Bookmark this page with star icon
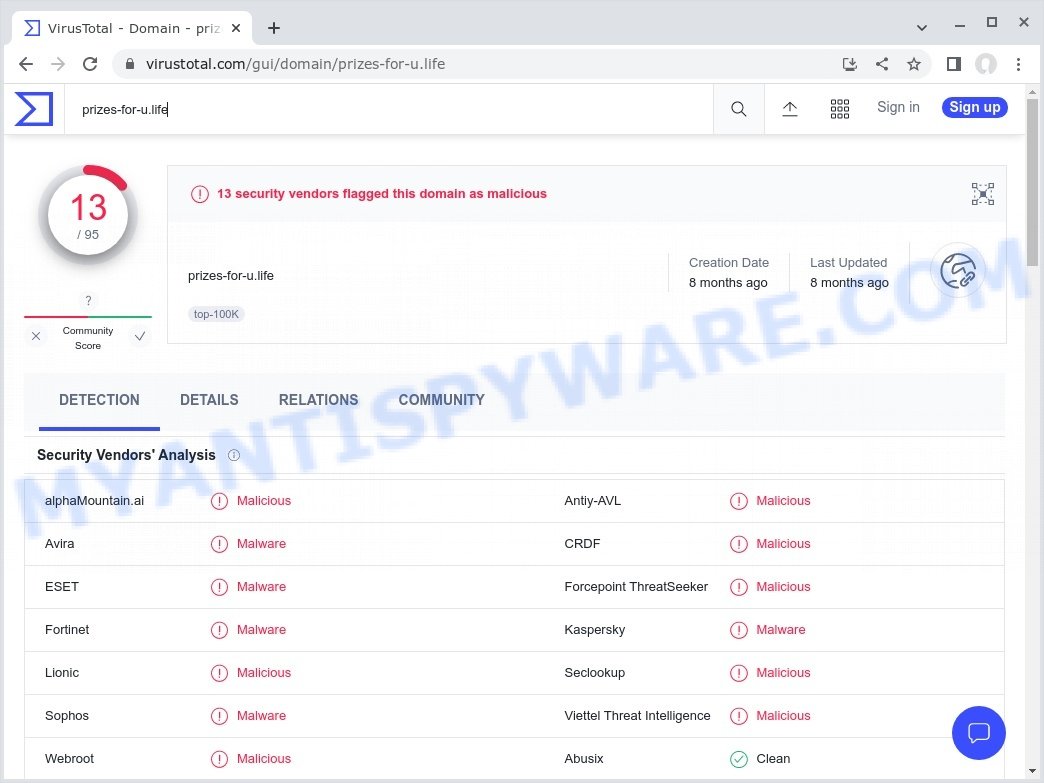 click(914, 64)
